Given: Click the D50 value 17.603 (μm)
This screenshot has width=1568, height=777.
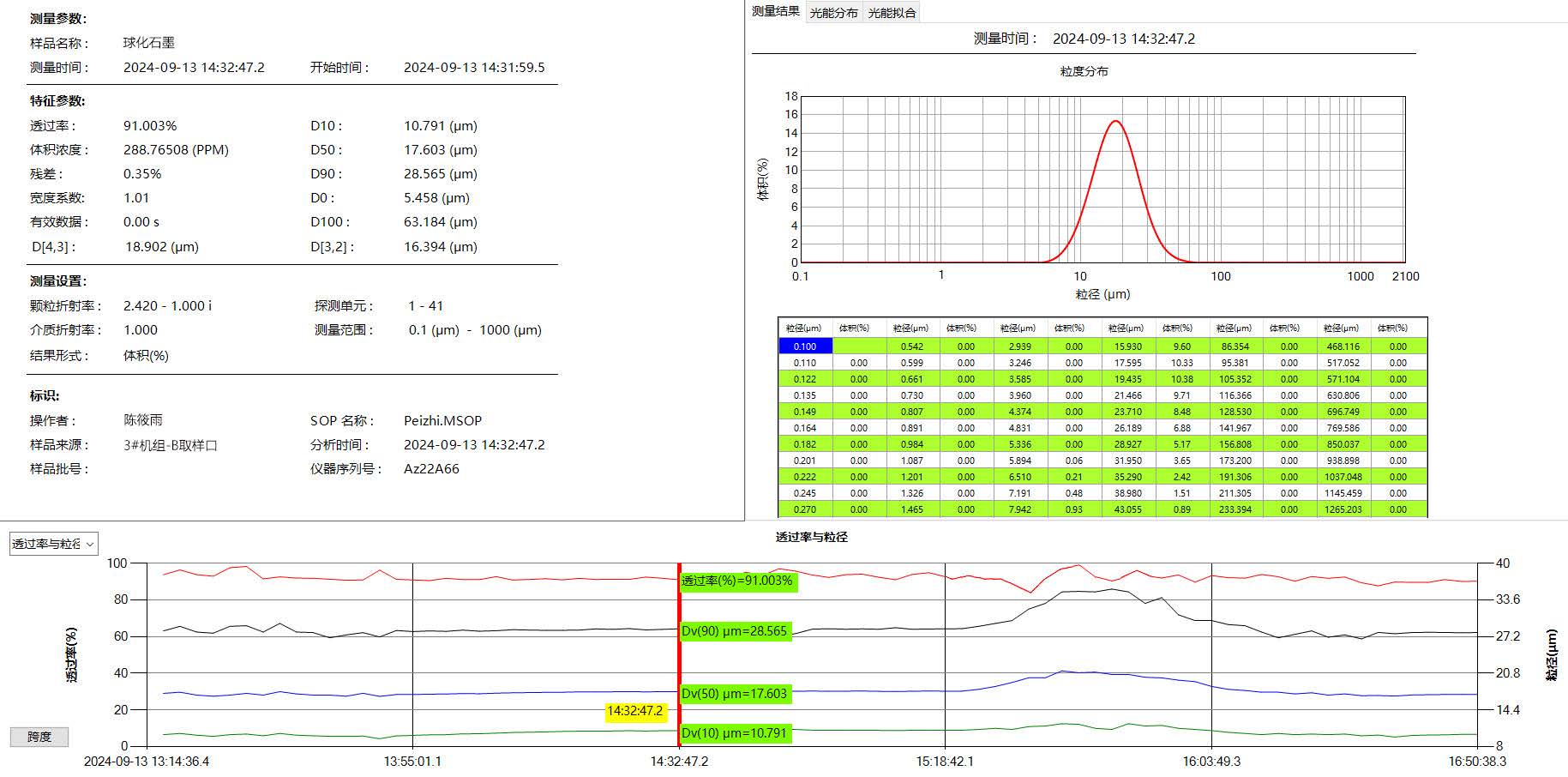Looking at the screenshot, I should point(441,150).
